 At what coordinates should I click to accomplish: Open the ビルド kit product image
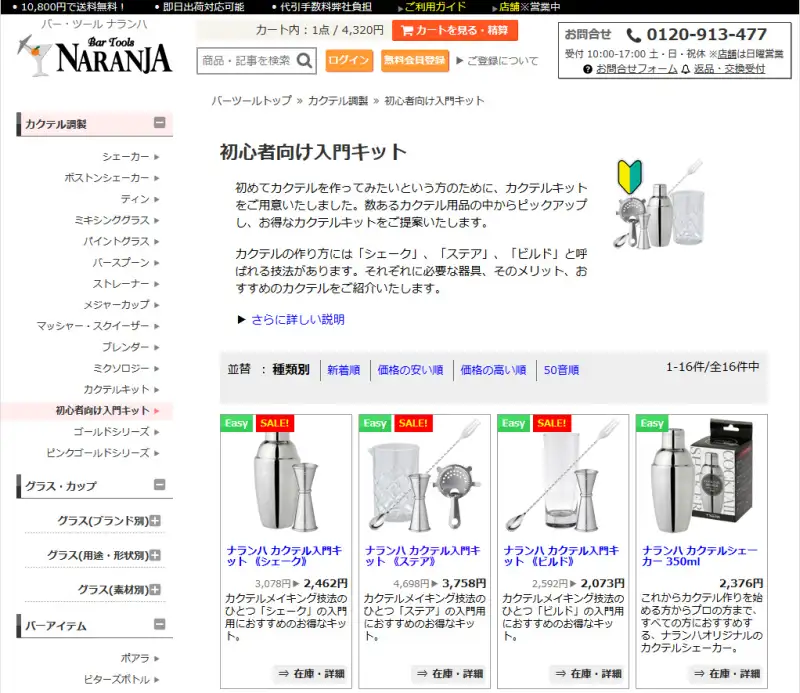pos(563,477)
